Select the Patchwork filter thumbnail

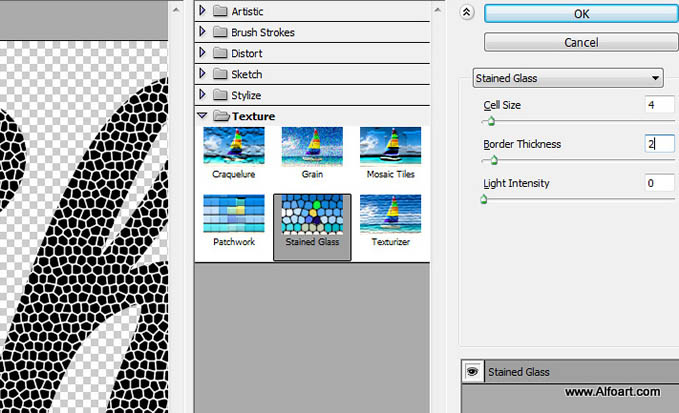(233, 220)
